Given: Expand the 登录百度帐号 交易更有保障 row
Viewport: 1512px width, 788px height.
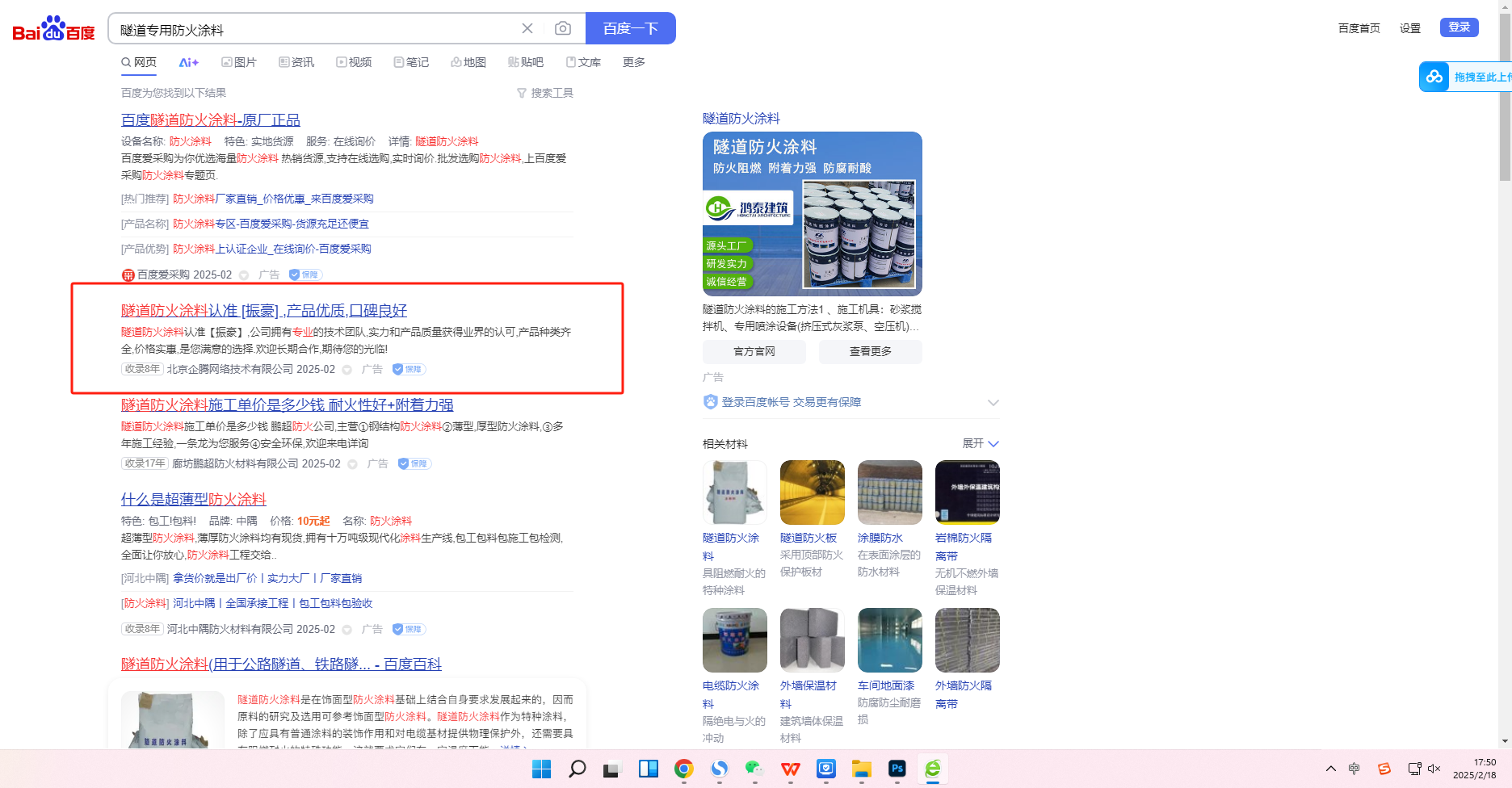Looking at the screenshot, I should click(993, 402).
